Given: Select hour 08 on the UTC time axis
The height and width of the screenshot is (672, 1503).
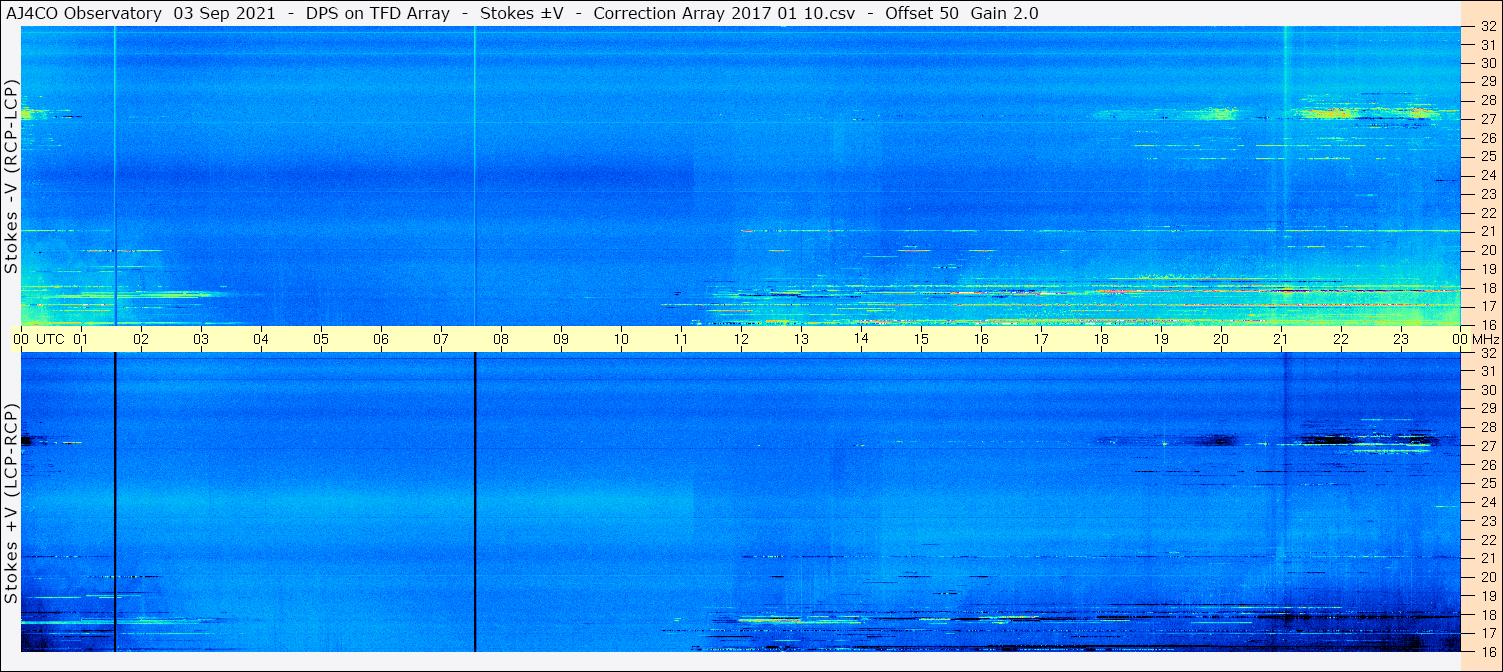Looking at the screenshot, I should pos(501,339).
